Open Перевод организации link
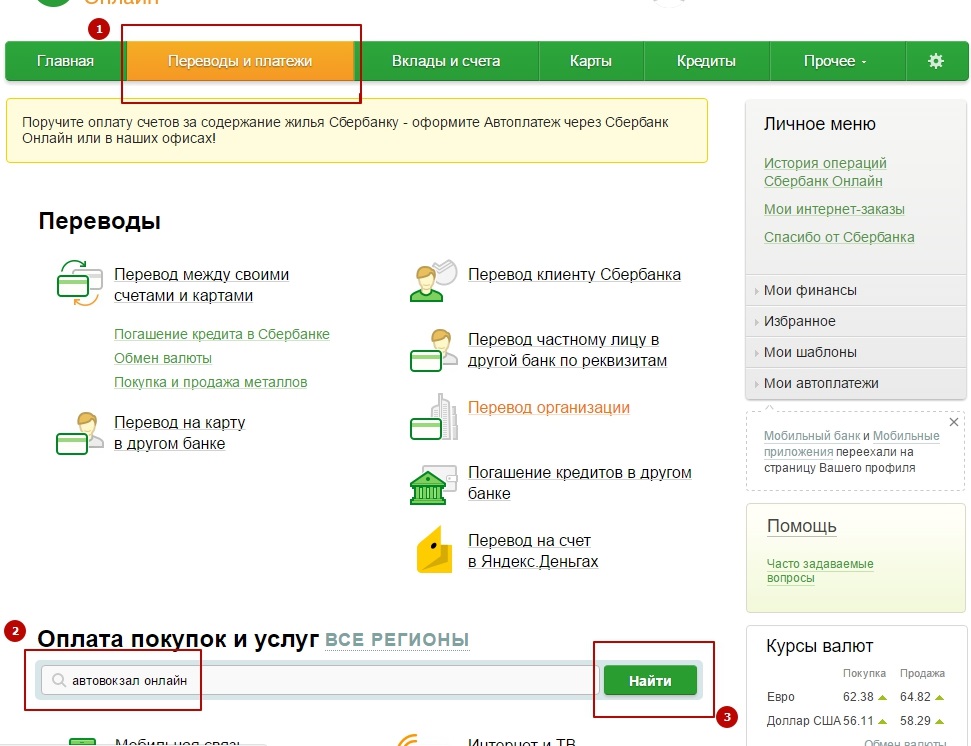The width and height of the screenshot is (971, 746). [549, 407]
